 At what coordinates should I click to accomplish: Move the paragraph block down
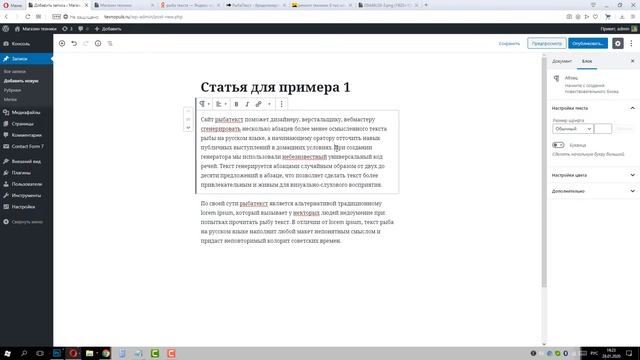click(188, 128)
